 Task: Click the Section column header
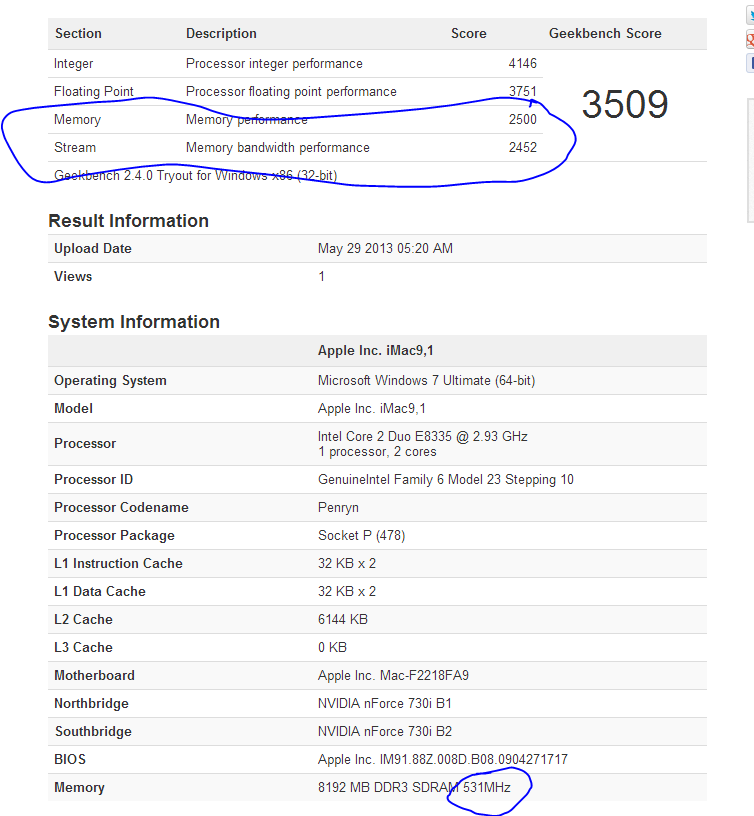[79, 33]
